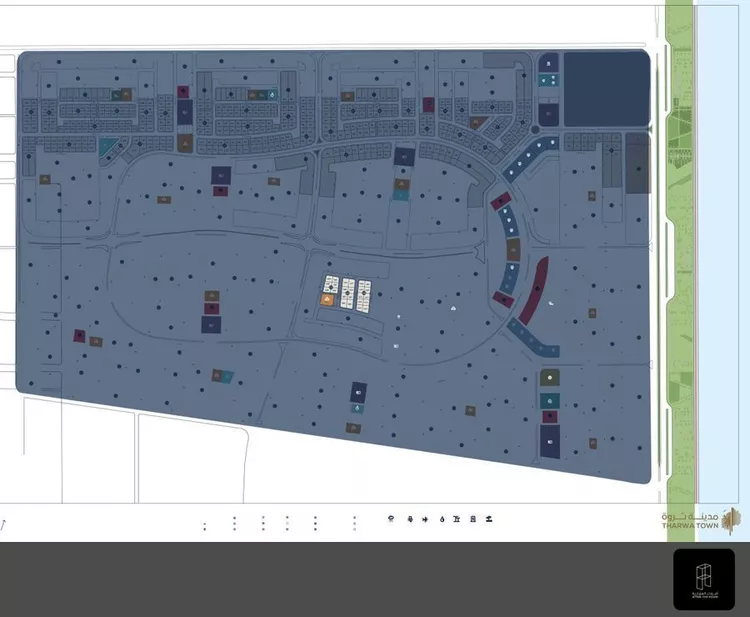The image size is (750, 617).
Task: Click the legend icon right of the droplet
Action: [x=456, y=519]
